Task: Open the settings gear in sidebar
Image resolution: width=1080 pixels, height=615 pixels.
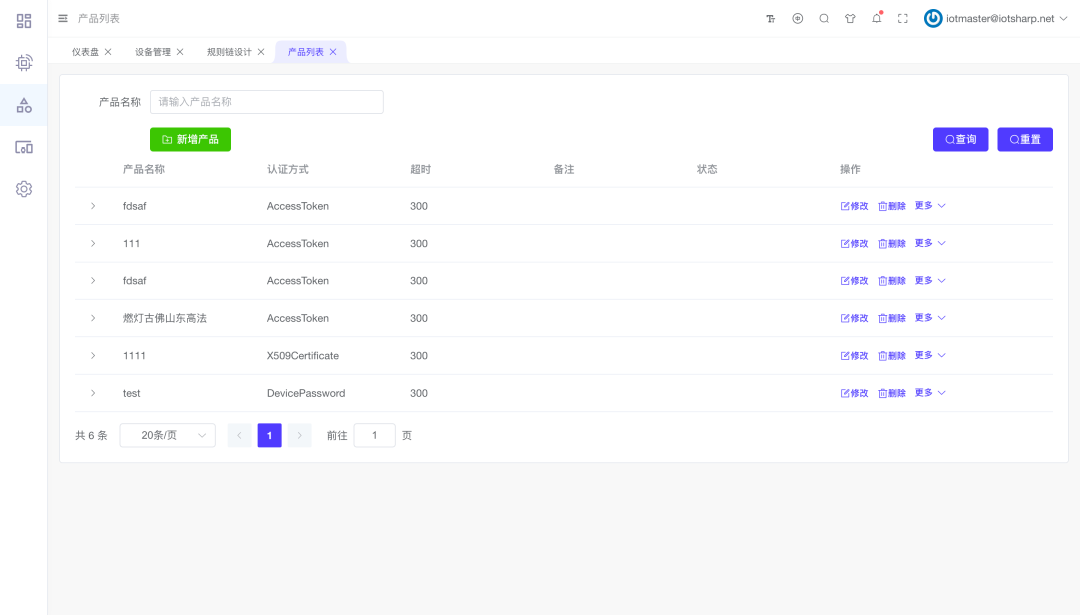Action: [x=24, y=189]
